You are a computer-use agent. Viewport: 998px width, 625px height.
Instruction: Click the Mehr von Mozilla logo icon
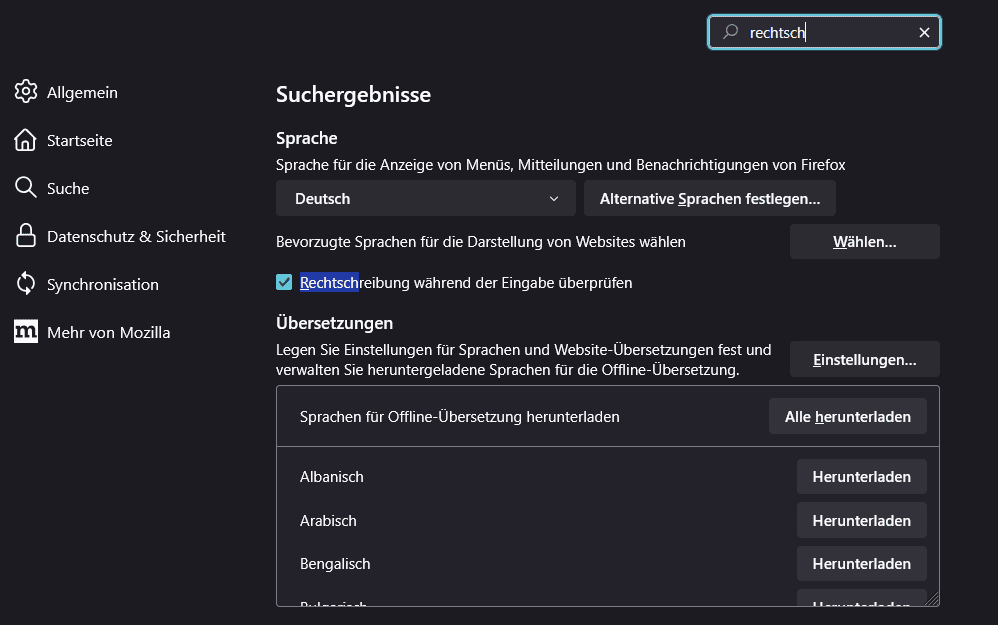pyautogui.click(x=26, y=332)
